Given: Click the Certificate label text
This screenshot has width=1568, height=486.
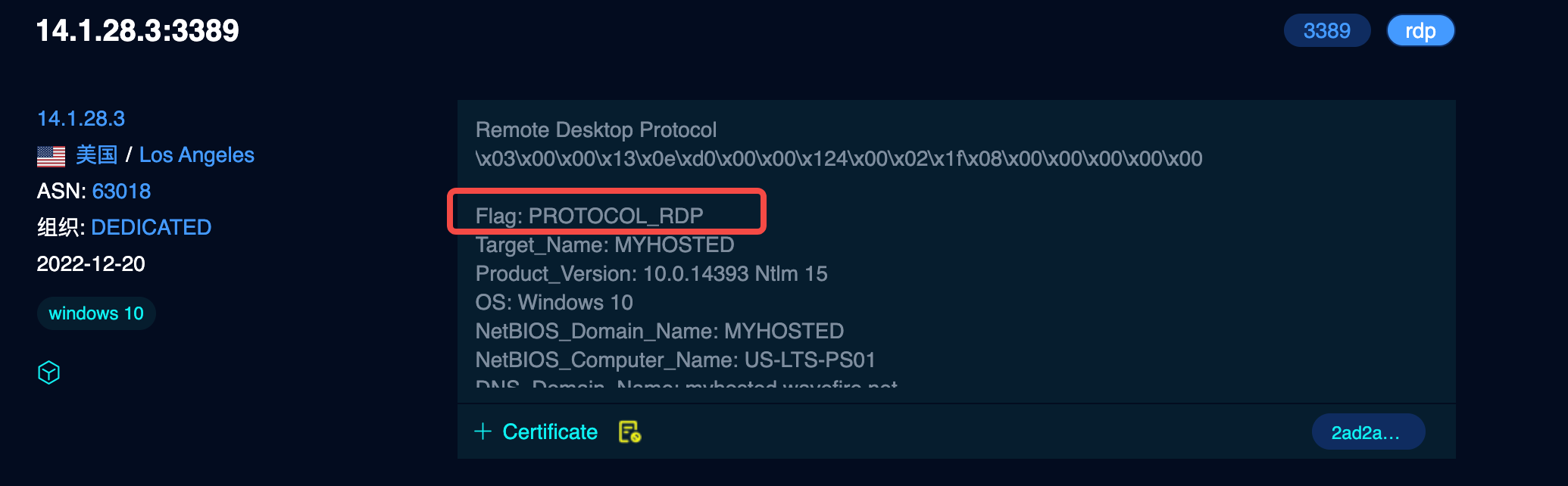Looking at the screenshot, I should tap(550, 431).
